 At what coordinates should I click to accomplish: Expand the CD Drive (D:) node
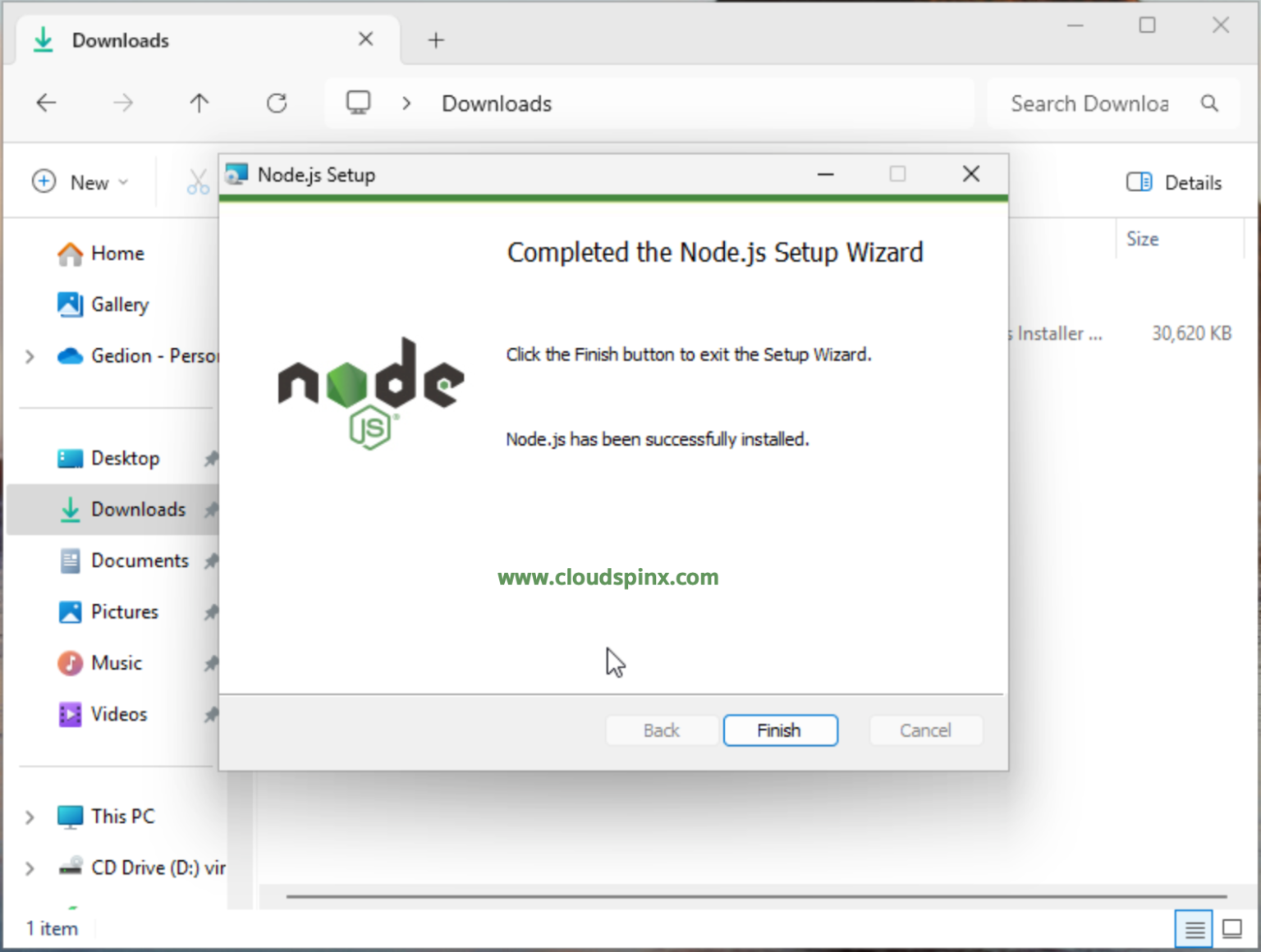30,868
